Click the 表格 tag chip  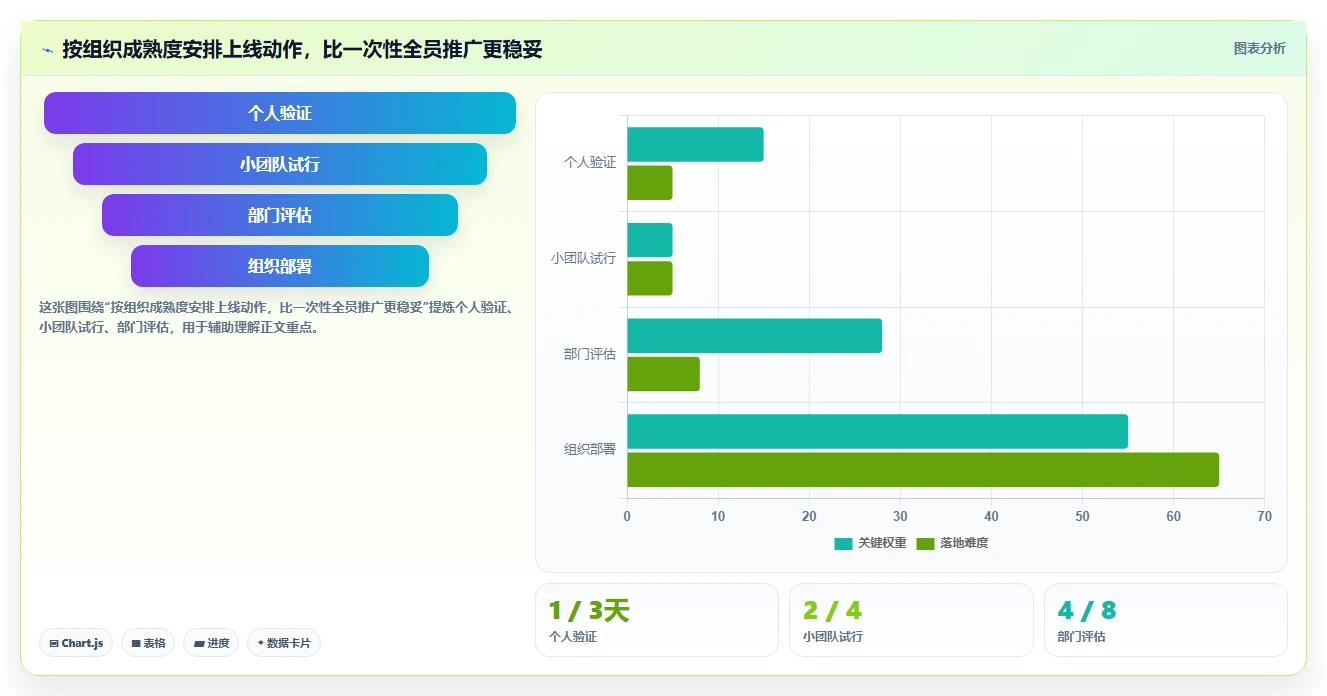[148, 643]
